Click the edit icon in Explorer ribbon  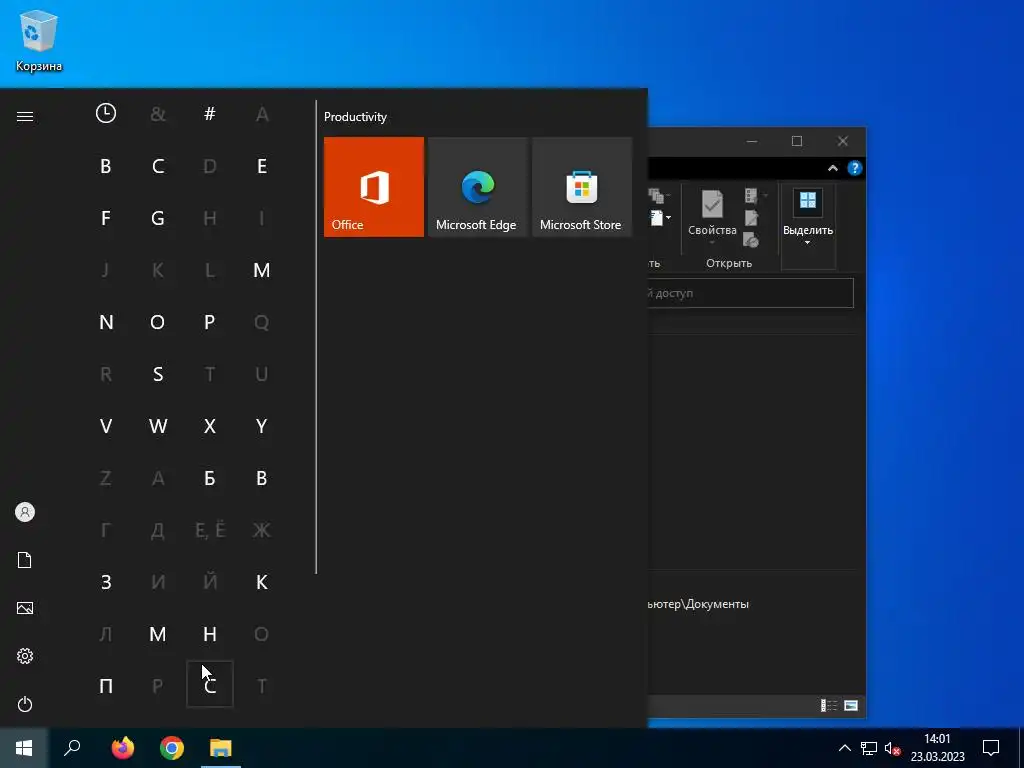tap(751, 217)
